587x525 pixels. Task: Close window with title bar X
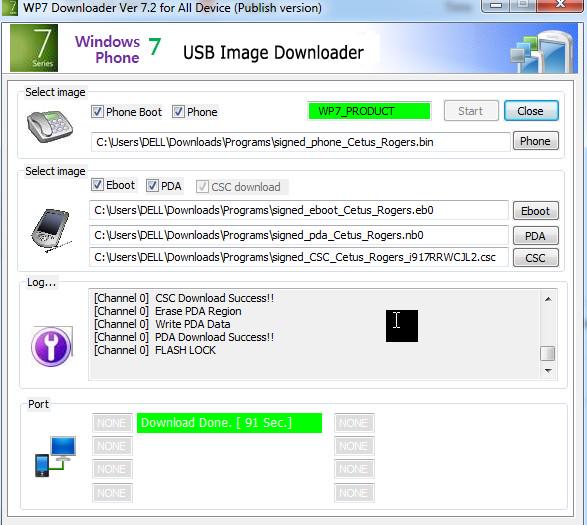point(560,4)
